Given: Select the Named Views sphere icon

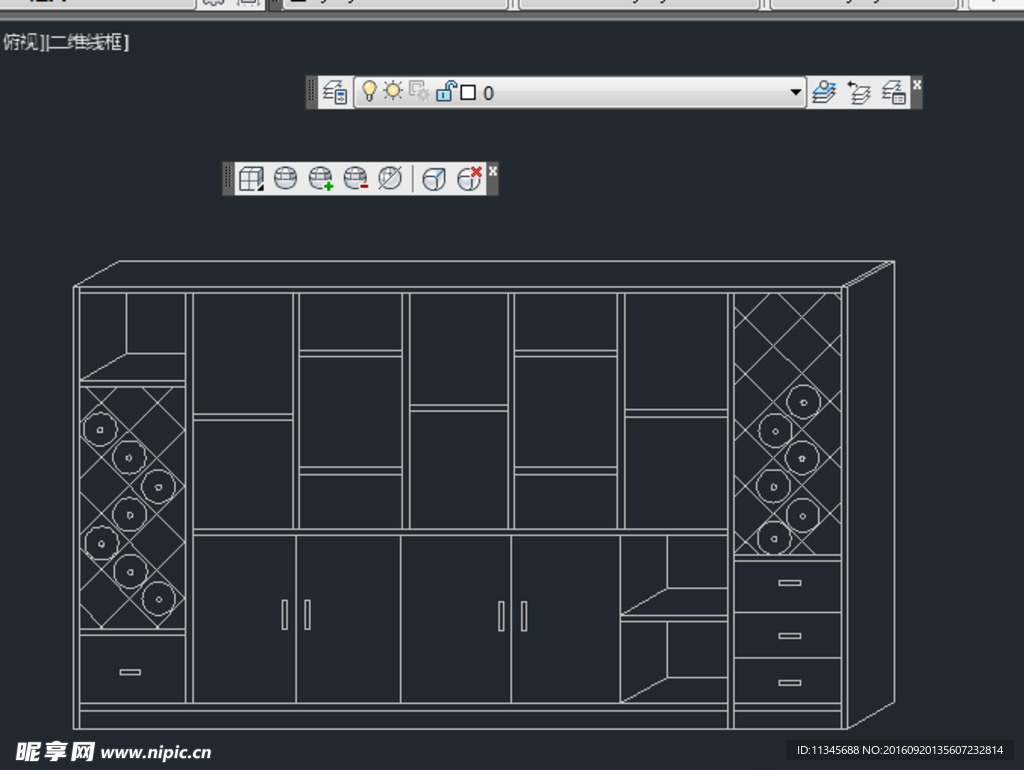Looking at the screenshot, I should (x=288, y=180).
